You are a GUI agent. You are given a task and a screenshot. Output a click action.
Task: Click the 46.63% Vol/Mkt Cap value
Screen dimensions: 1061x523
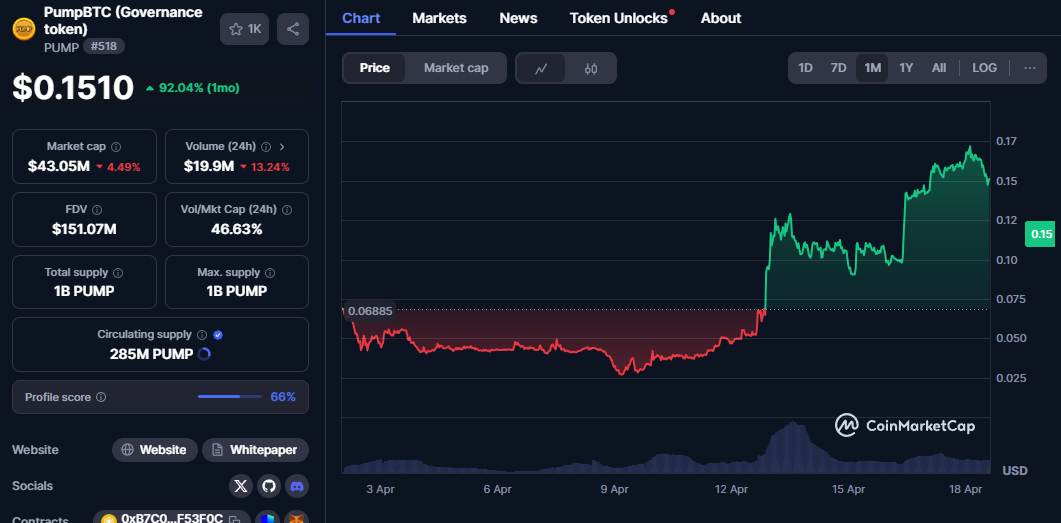pyautogui.click(x=237, y=229)
